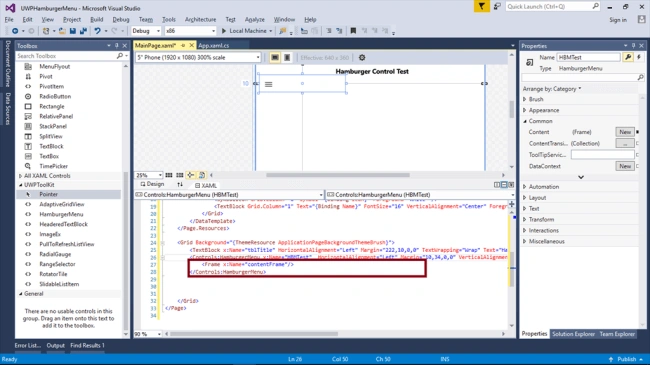
Task: Open the Architecture menu
Action: point(200,19)
